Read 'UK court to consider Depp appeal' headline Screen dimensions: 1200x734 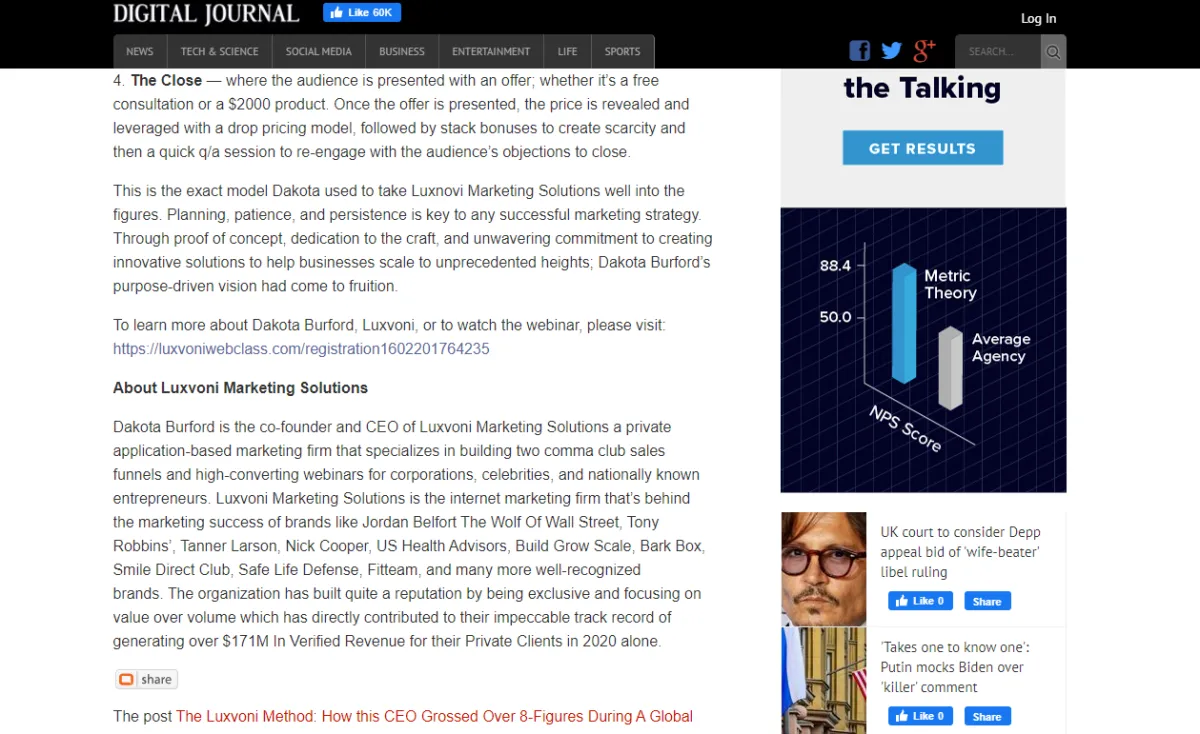pos(960,552)
